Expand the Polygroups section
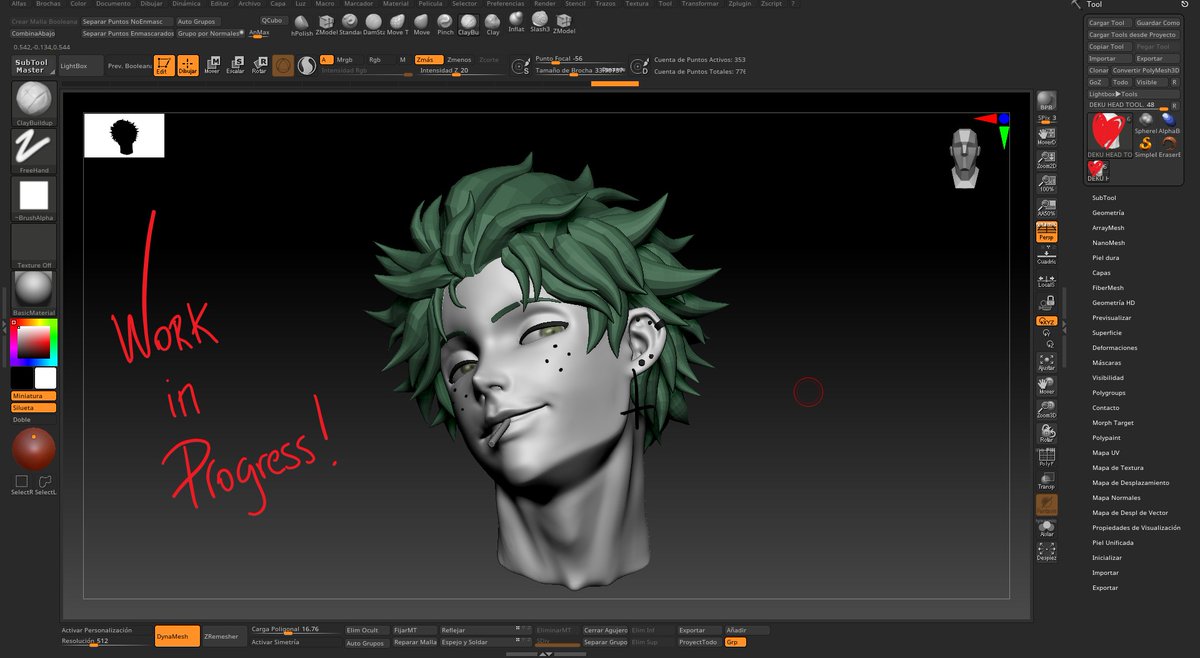1200x658 pixels. click(x=1109, y=393)
